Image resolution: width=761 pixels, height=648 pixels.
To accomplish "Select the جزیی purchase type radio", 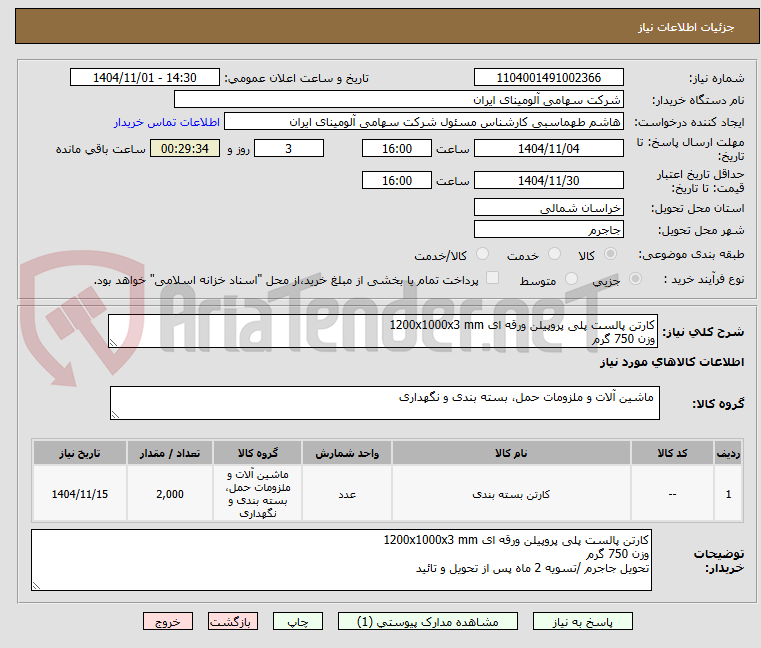I will point(635,279).
